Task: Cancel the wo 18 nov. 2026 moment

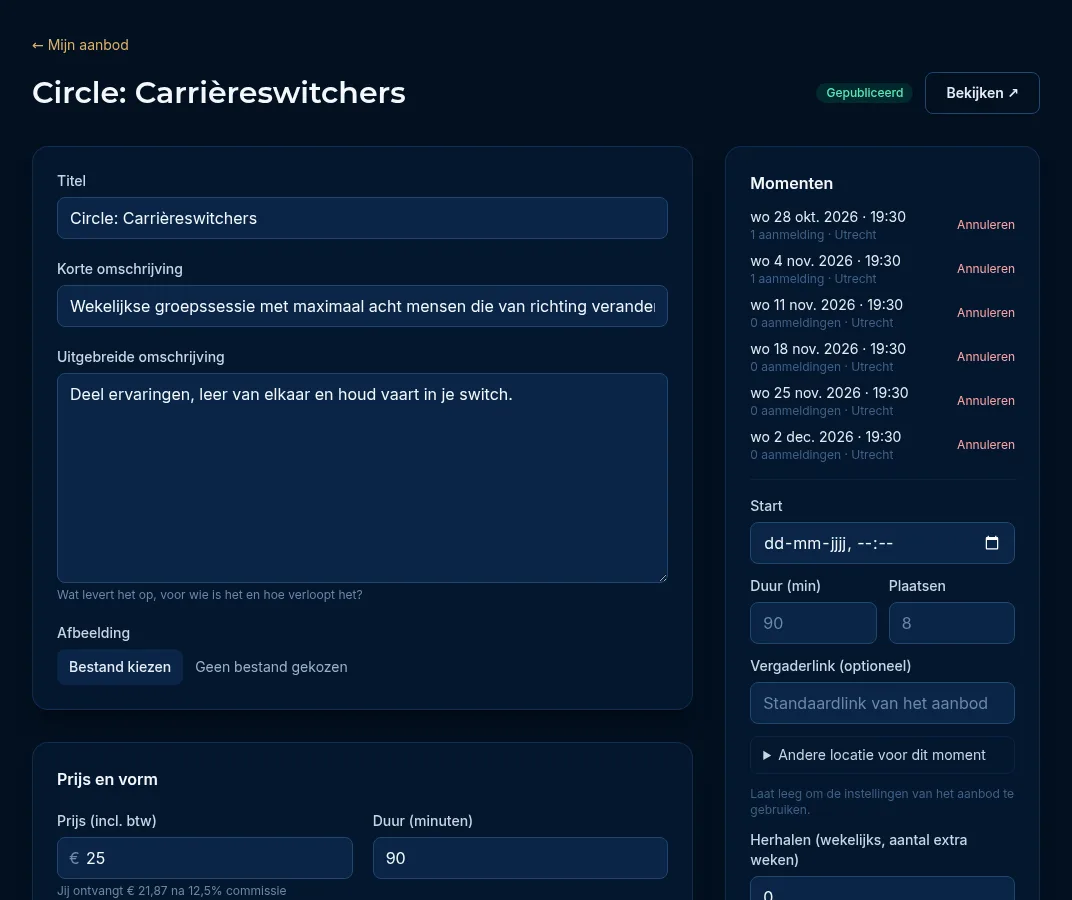Action: (x=985, y=357)
